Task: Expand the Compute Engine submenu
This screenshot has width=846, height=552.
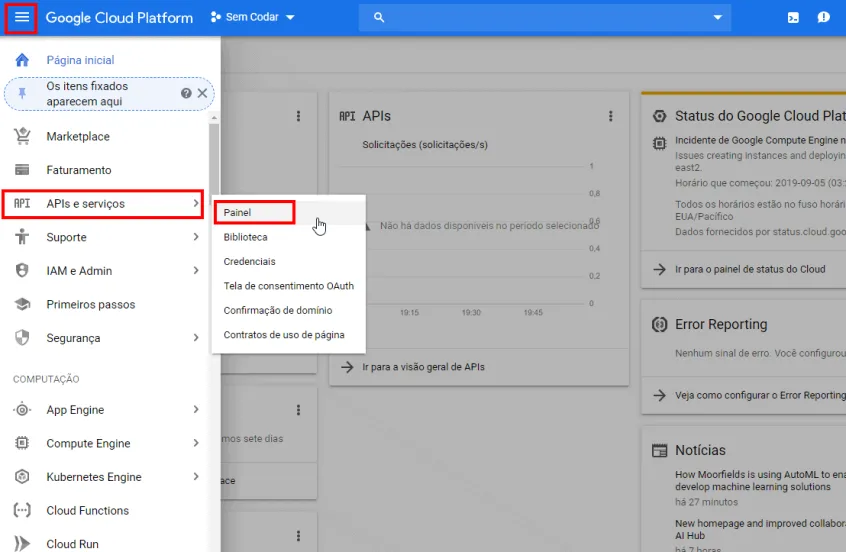Action: (x=196, y=443)
